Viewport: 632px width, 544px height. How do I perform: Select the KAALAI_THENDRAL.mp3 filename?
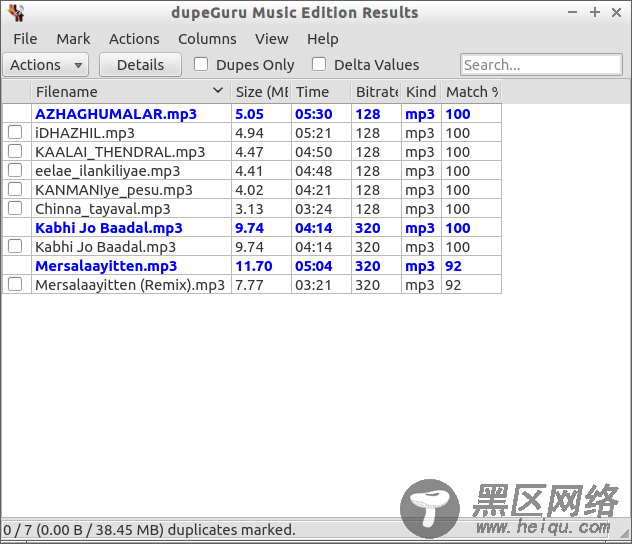[120, 152]
